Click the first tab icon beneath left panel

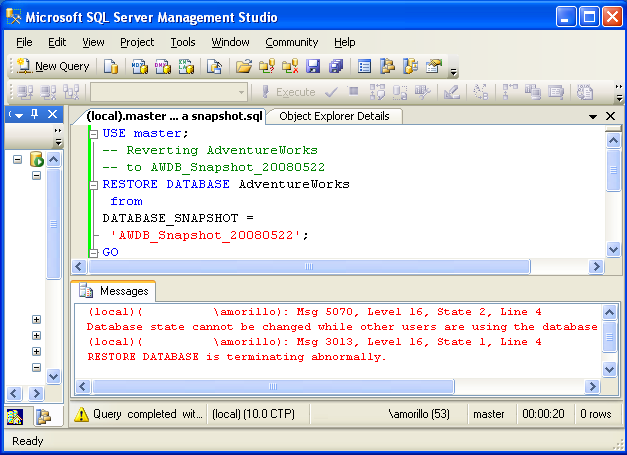coord(15,417)
